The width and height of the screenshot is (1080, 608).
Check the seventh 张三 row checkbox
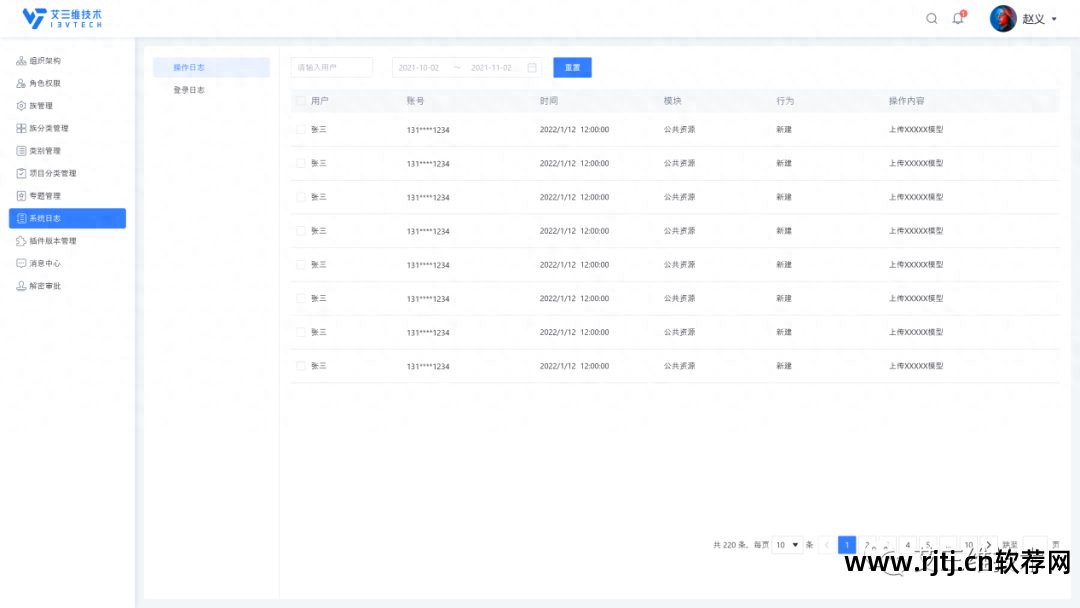click(x=301, y=332)
